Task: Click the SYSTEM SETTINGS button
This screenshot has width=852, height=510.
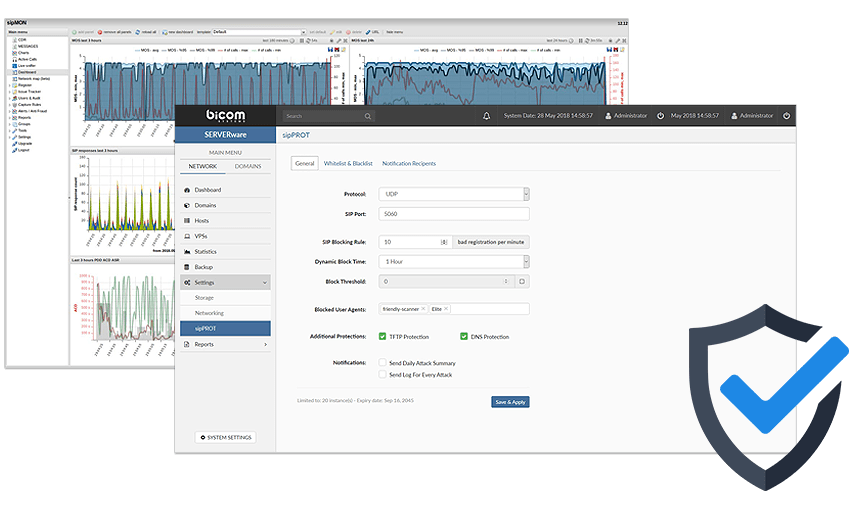Action: pos(225,438)
